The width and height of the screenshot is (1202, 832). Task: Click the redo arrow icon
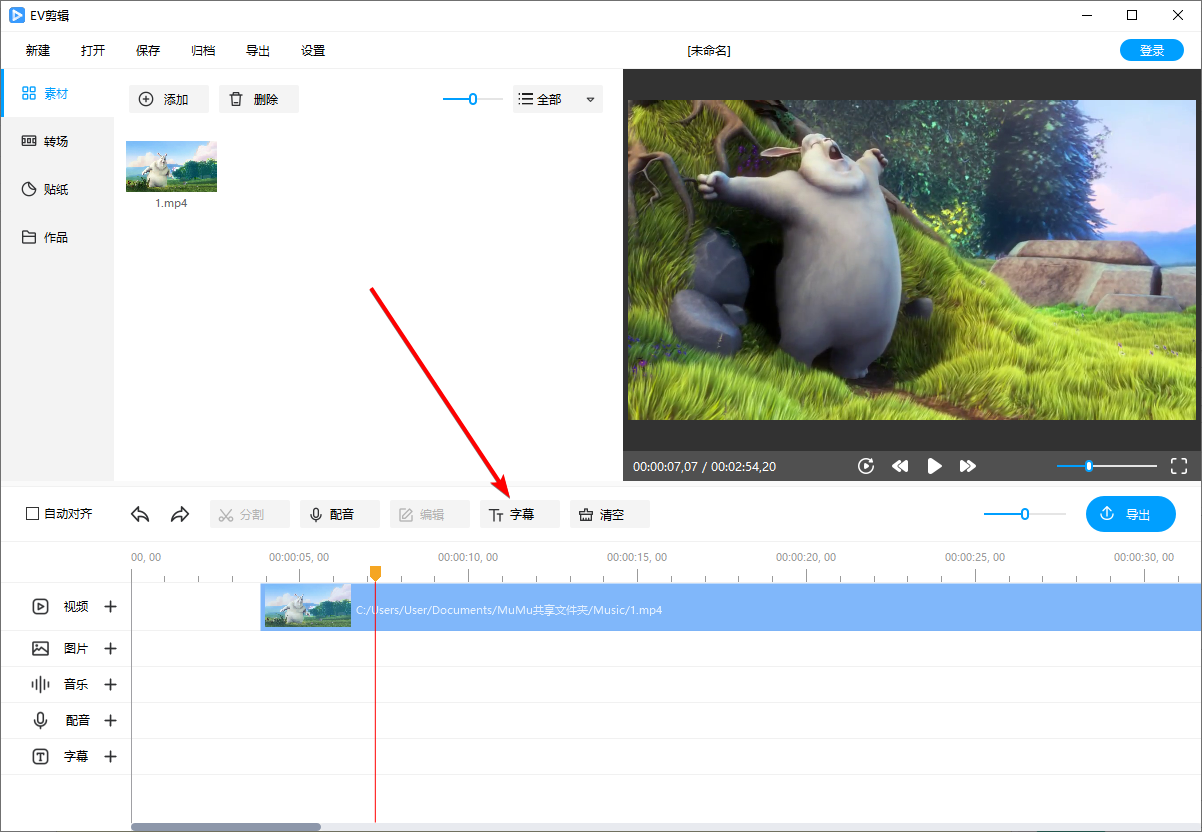180,514
